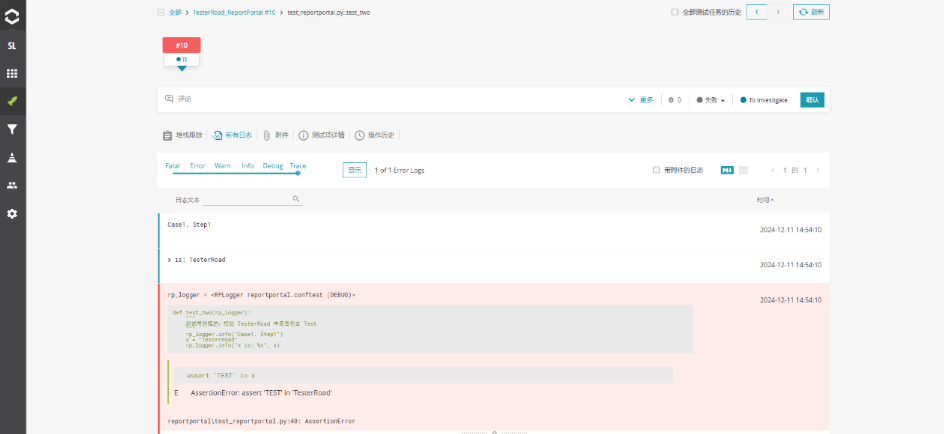The image size is (944, 434).
Task: Go to the next test item arrow
Action: (x=777, y=12)
